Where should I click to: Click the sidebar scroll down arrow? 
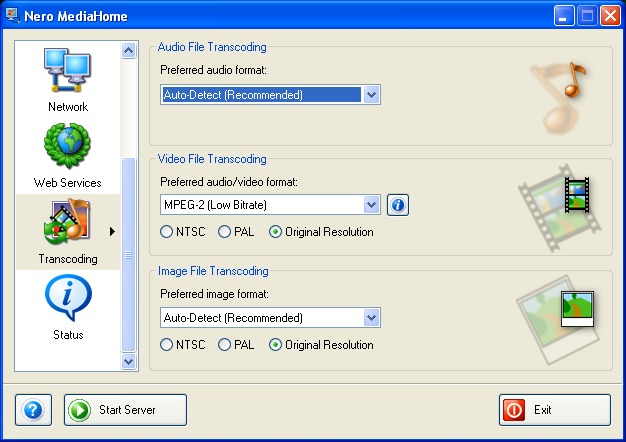pos(129,362)
